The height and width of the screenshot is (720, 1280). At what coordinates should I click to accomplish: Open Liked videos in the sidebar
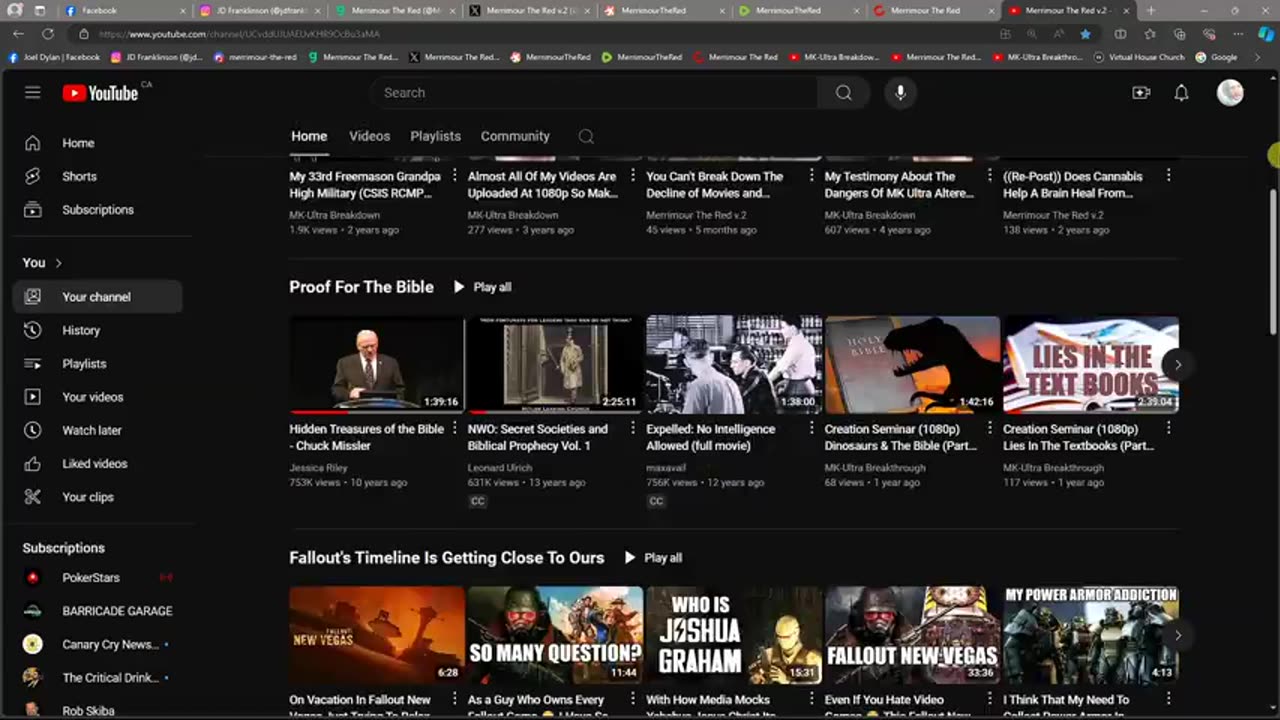[x=97, y=464]
